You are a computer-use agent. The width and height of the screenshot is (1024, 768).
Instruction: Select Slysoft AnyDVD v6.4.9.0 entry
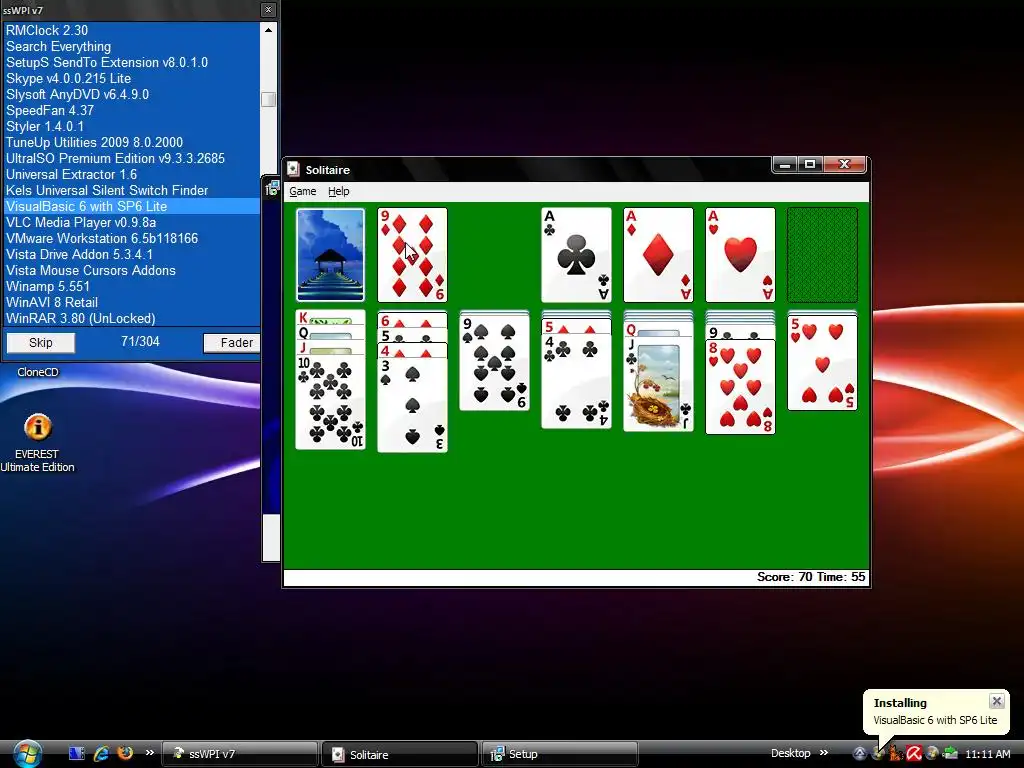pos(131,94)
